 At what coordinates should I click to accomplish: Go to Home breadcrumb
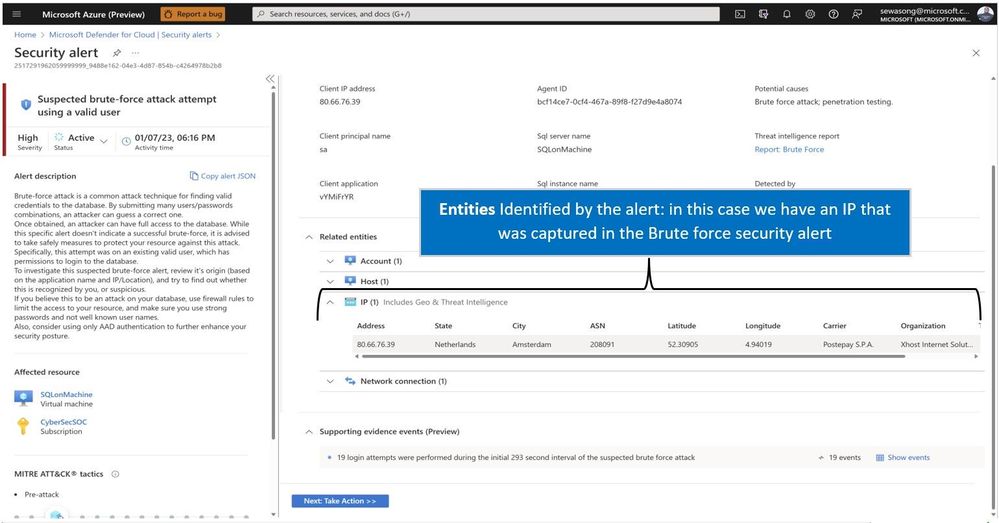click(25, 34)
